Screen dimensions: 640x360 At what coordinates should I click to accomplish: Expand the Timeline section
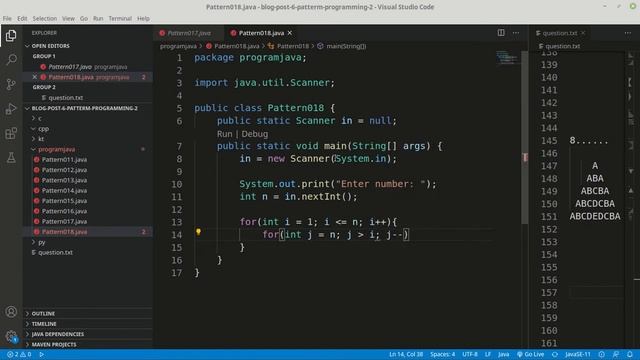(44, 324)
